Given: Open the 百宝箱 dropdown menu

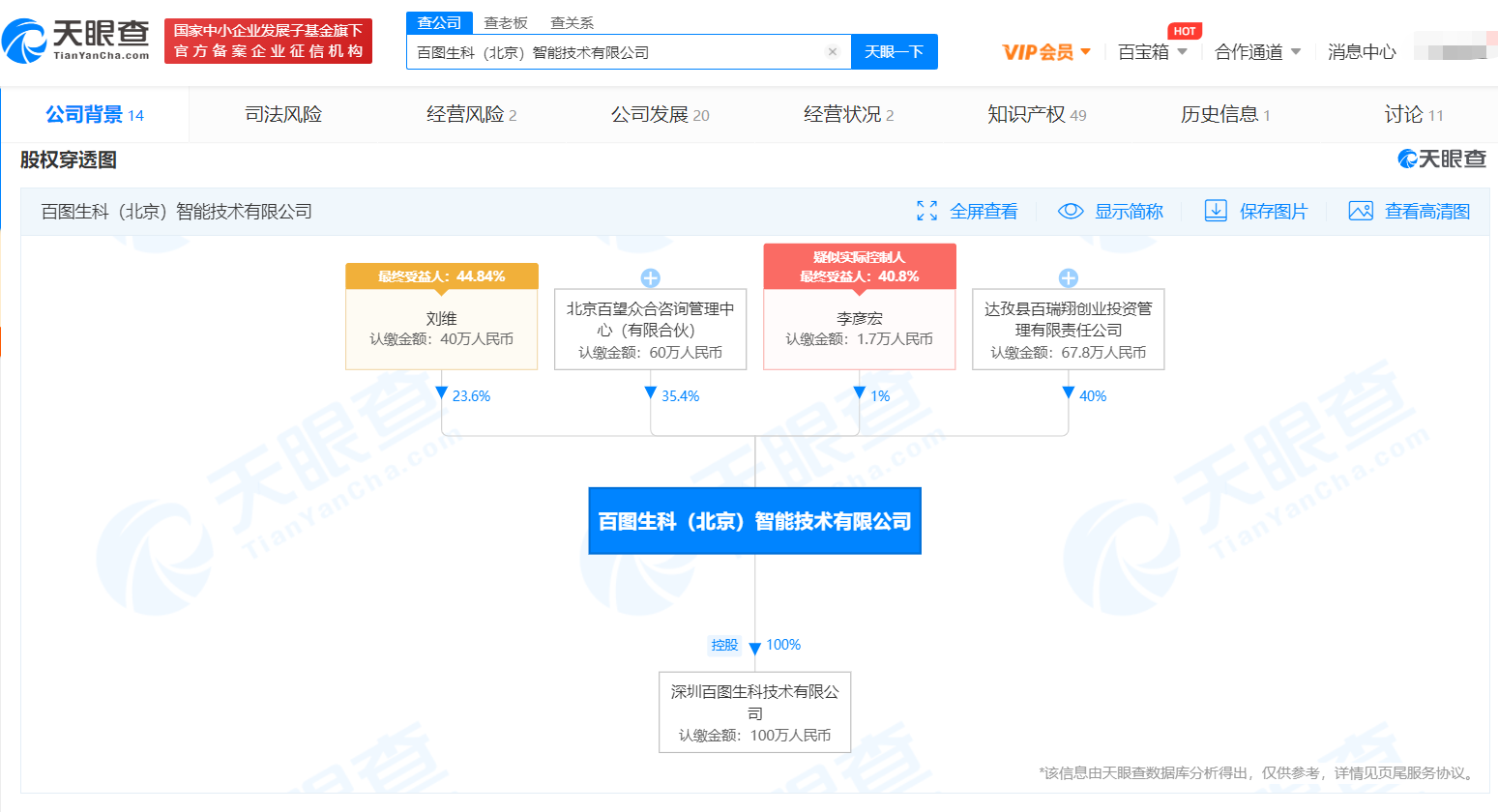Looking at the screenshot, I should (x=1152, y=52).
